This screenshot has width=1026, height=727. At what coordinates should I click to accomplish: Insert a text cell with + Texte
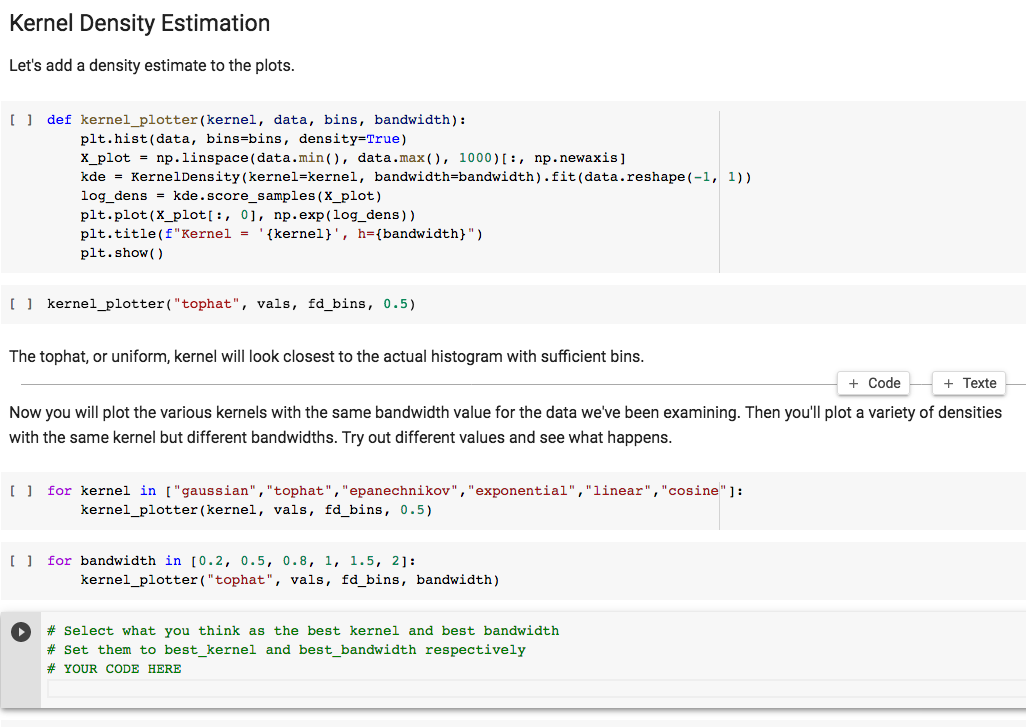(x=970, y=383)
